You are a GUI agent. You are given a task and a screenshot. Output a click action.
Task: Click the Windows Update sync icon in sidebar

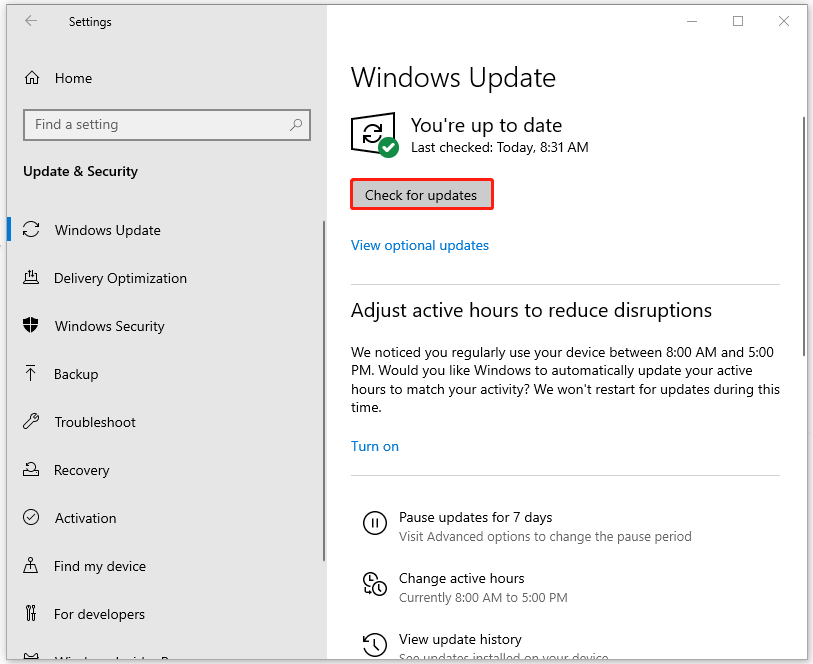[x=32, y=230]
